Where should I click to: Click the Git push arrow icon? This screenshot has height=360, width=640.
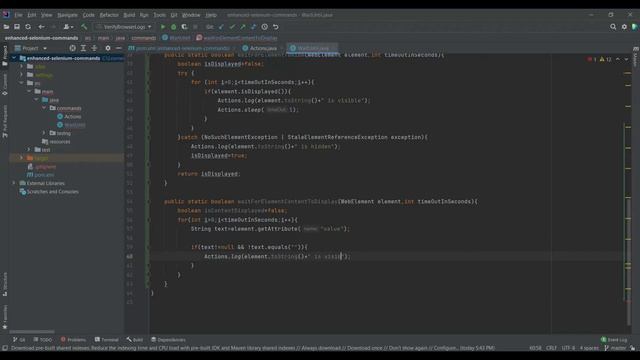pos(243,27)
